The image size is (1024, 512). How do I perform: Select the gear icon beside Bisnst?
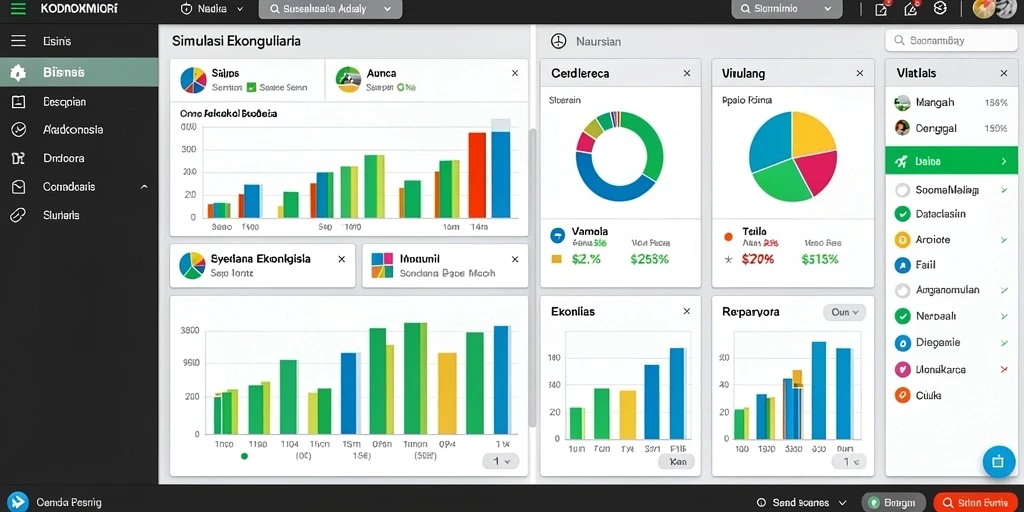[18, 72]
